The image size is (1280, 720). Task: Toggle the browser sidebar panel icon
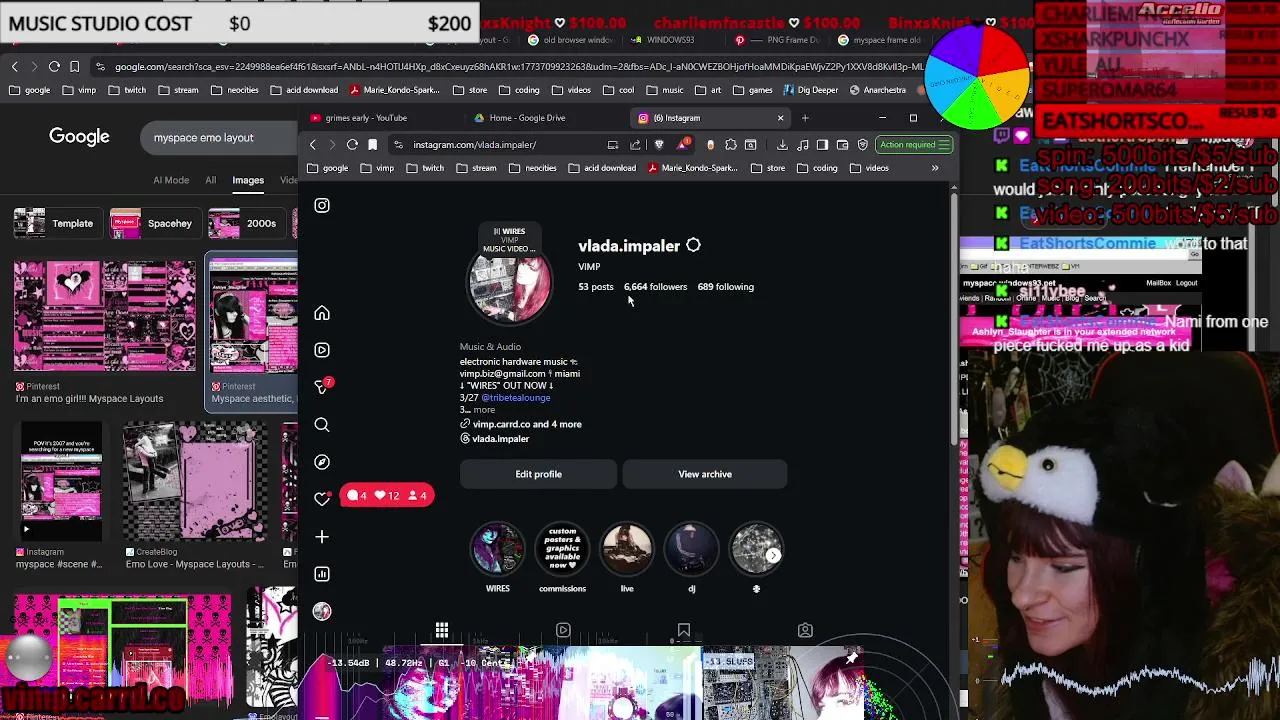[822, 145]
